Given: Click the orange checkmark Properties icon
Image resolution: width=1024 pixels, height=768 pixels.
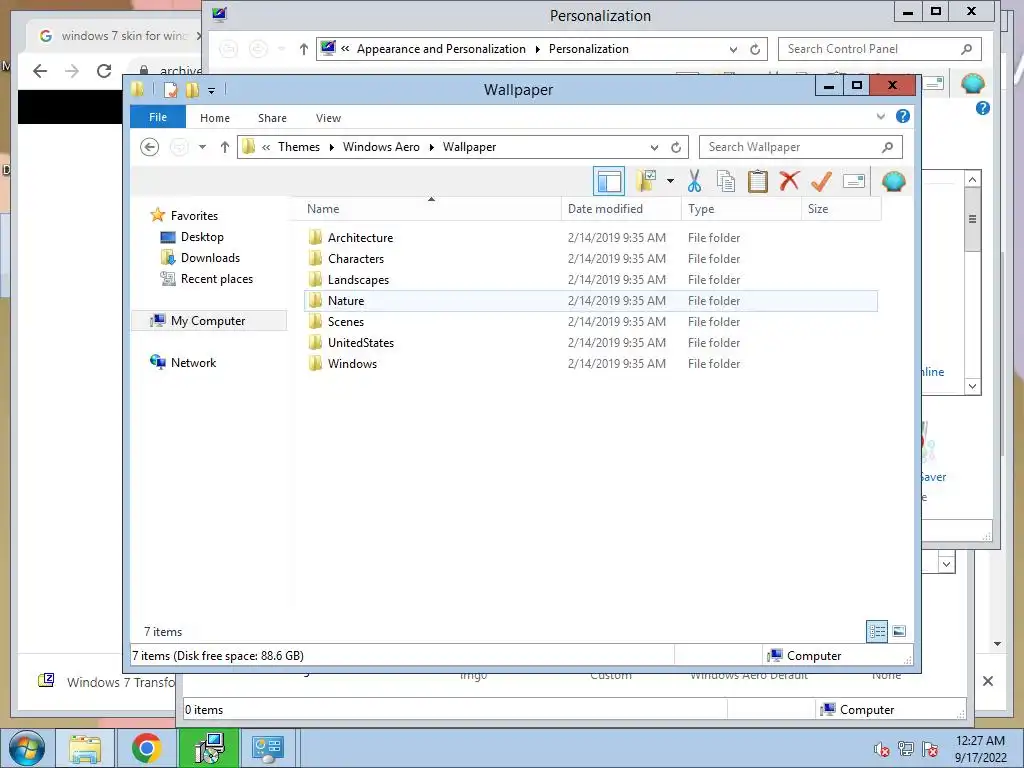Looking at the screenshot, I should (x=821, y=181).
